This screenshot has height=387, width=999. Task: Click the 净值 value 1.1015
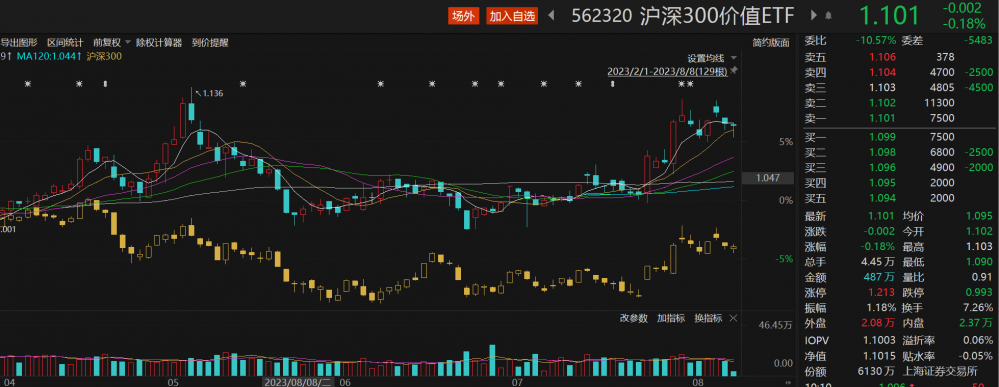880,356
